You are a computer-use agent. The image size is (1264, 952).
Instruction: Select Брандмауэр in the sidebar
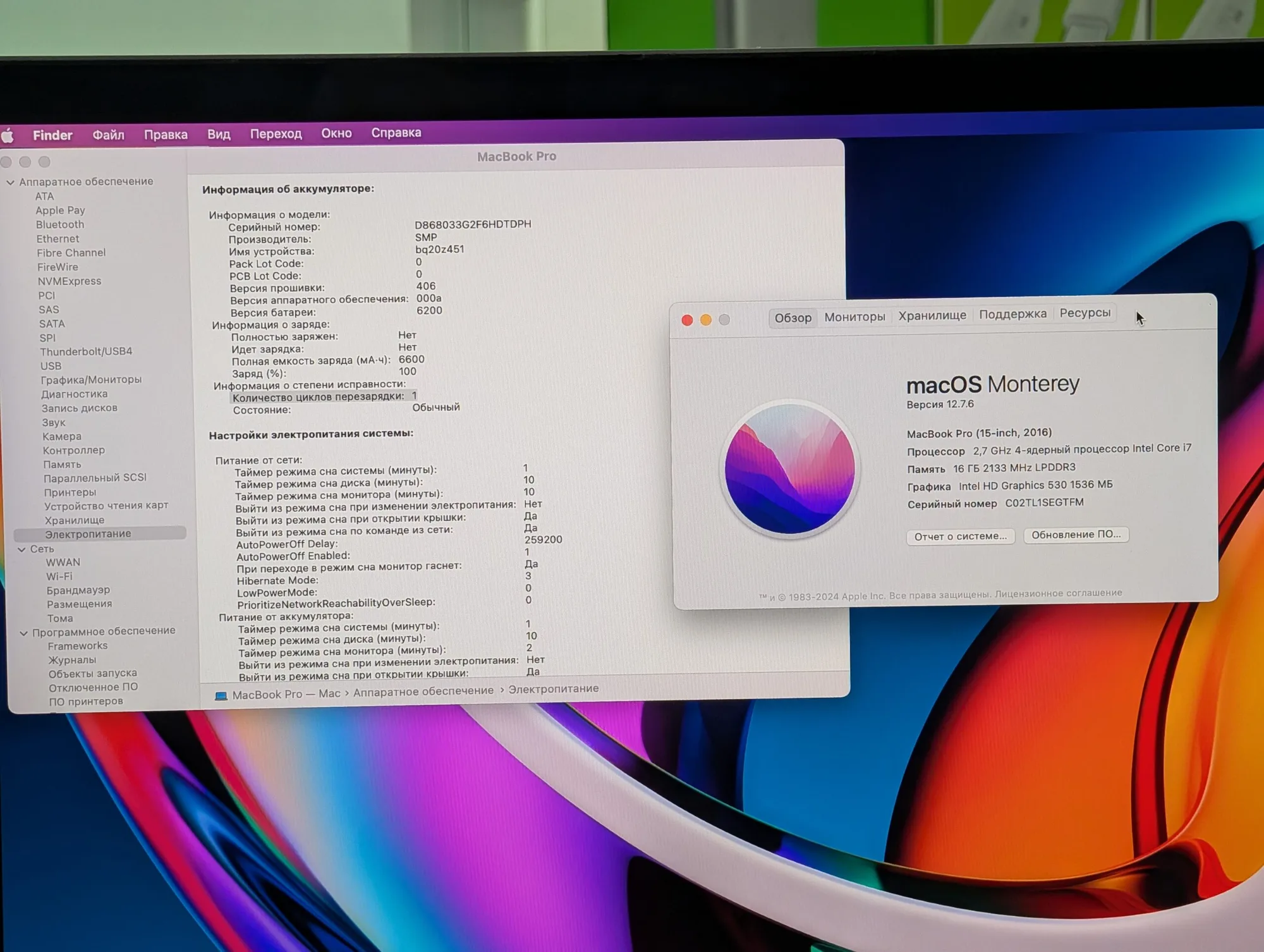coord(78,590)
